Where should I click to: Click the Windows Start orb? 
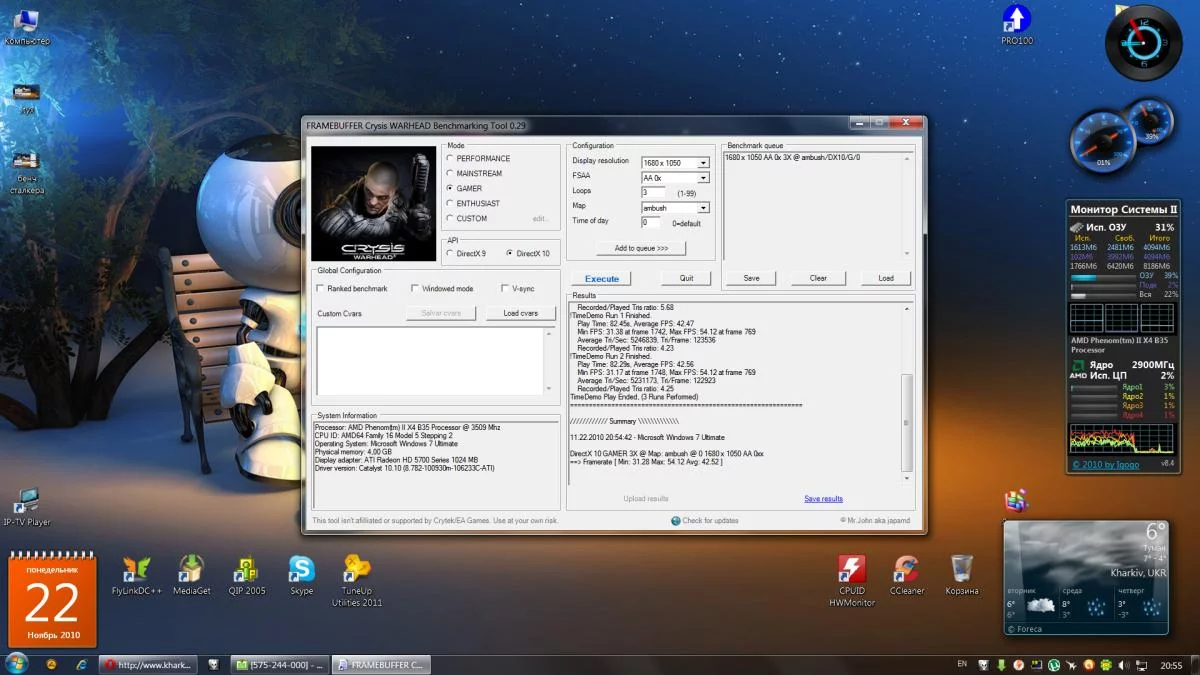coord(17,663)
